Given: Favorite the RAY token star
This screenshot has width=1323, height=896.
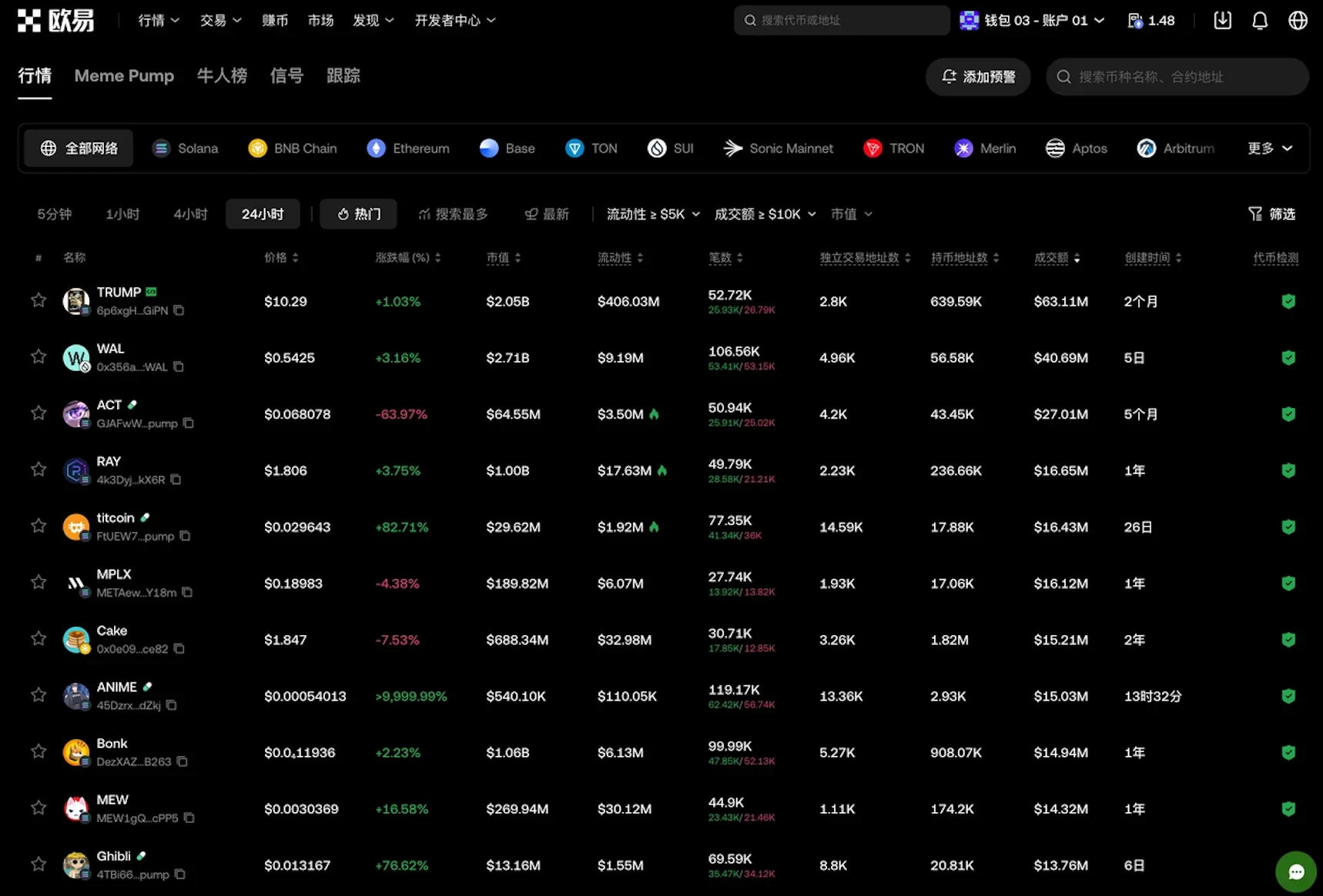Looking at the screenshot, I should (39, 470).
